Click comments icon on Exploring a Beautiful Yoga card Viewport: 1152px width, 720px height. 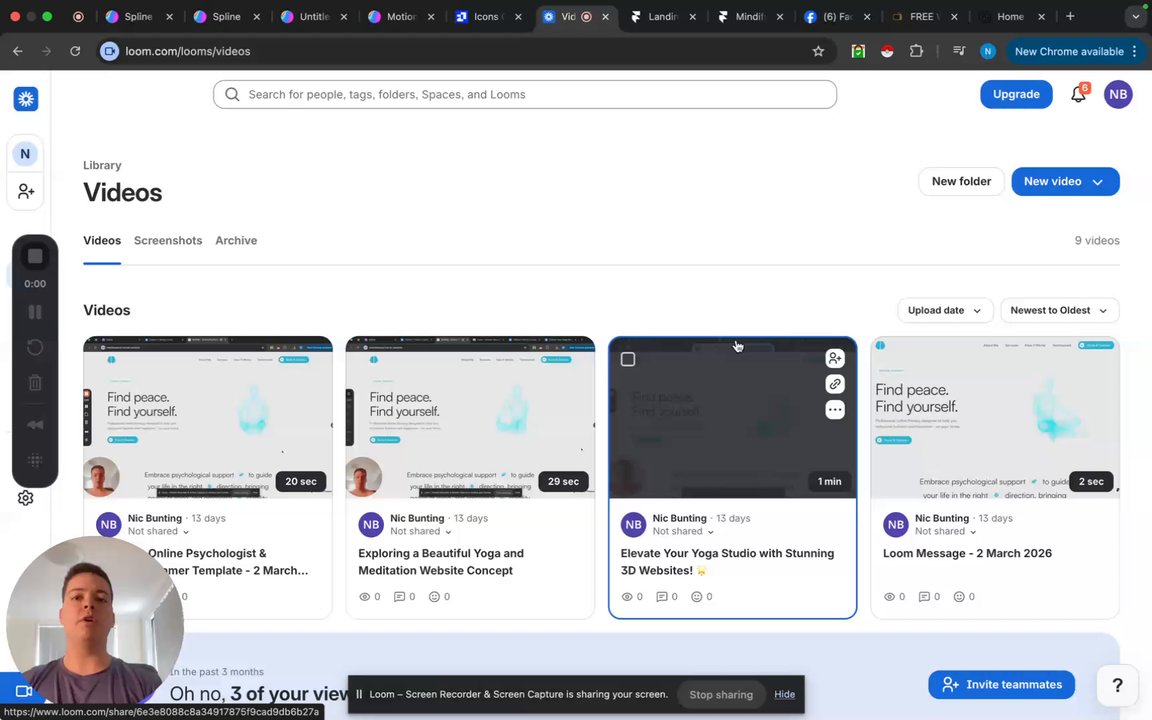tap(399, 597)
